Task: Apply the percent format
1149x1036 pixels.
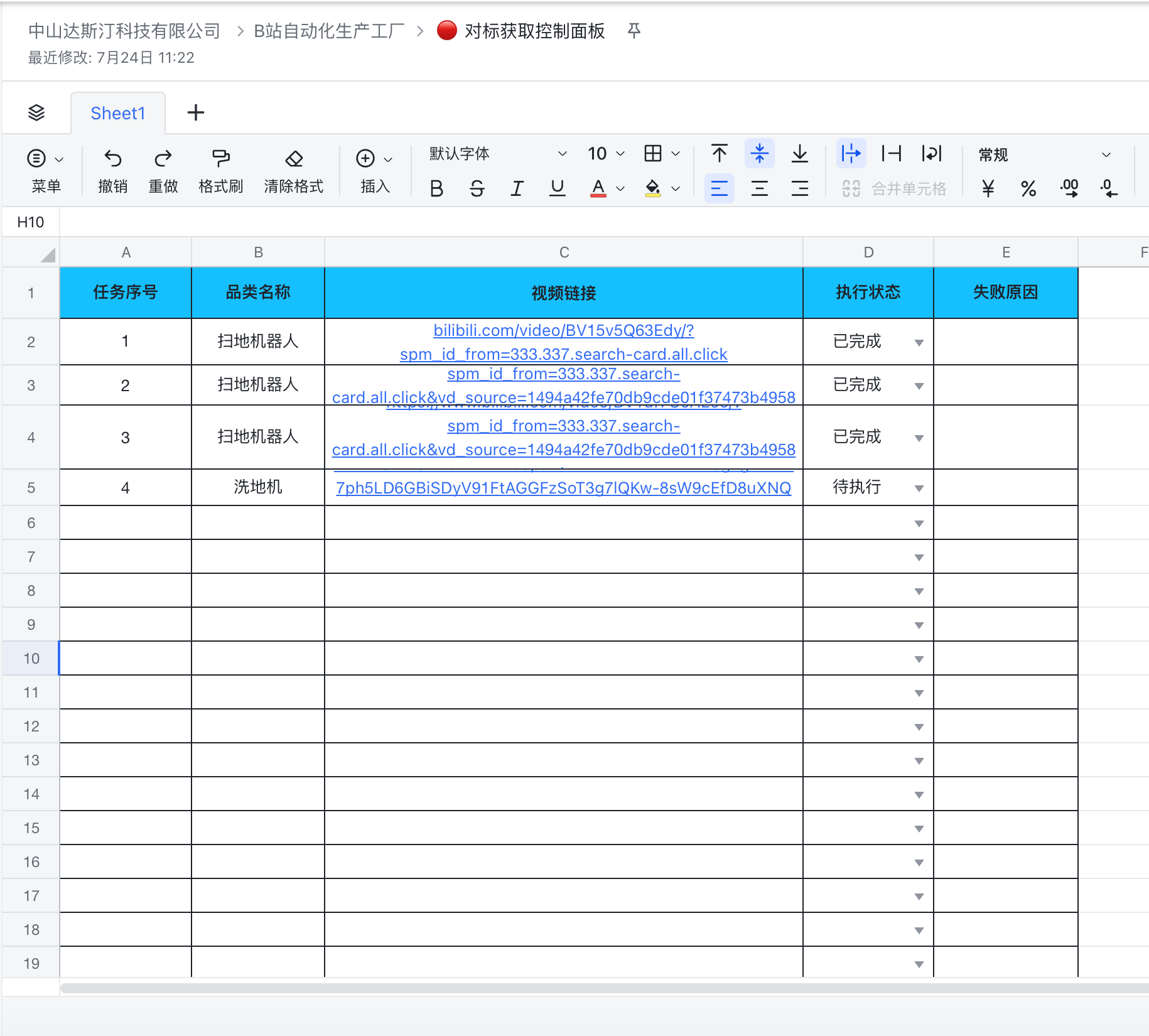Action: click(x=1028, y=188)
